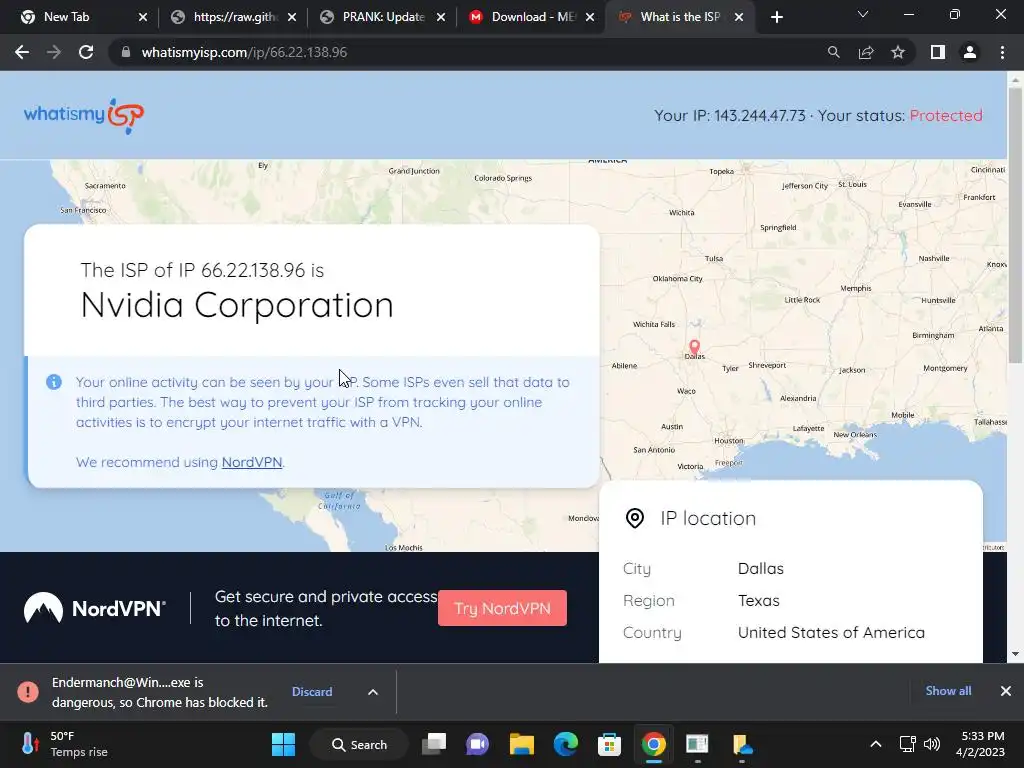Image resolution: width=1024 pixels, height=768 pixels.
Task: Discard the blocked Endermanch download
Action: click(312, 692)
